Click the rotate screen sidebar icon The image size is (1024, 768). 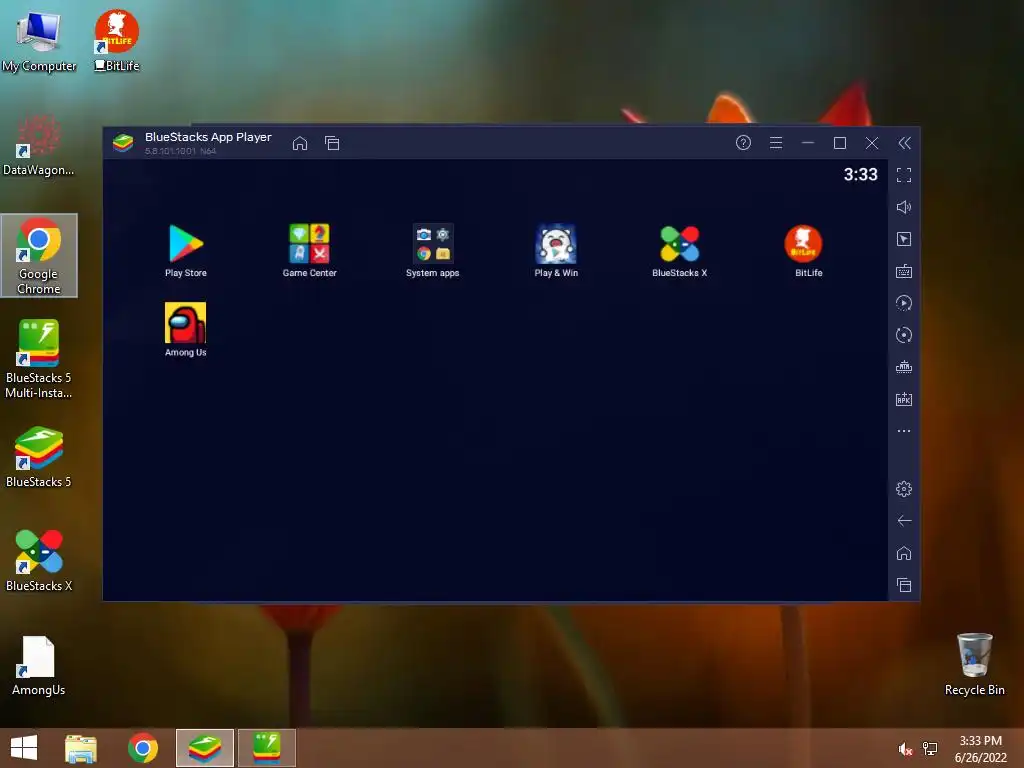(x=904, y=335)
